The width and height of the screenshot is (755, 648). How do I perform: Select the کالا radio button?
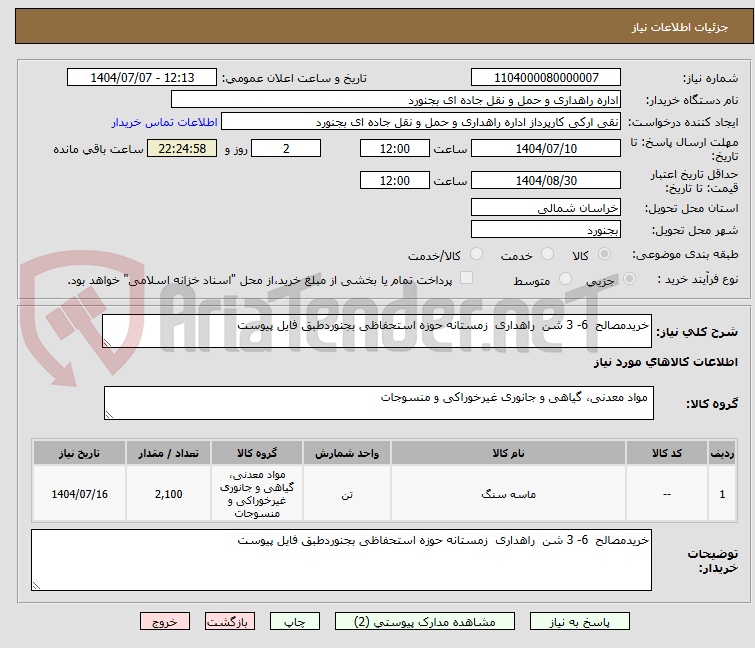pyautogui.click(x=604, y=254)
